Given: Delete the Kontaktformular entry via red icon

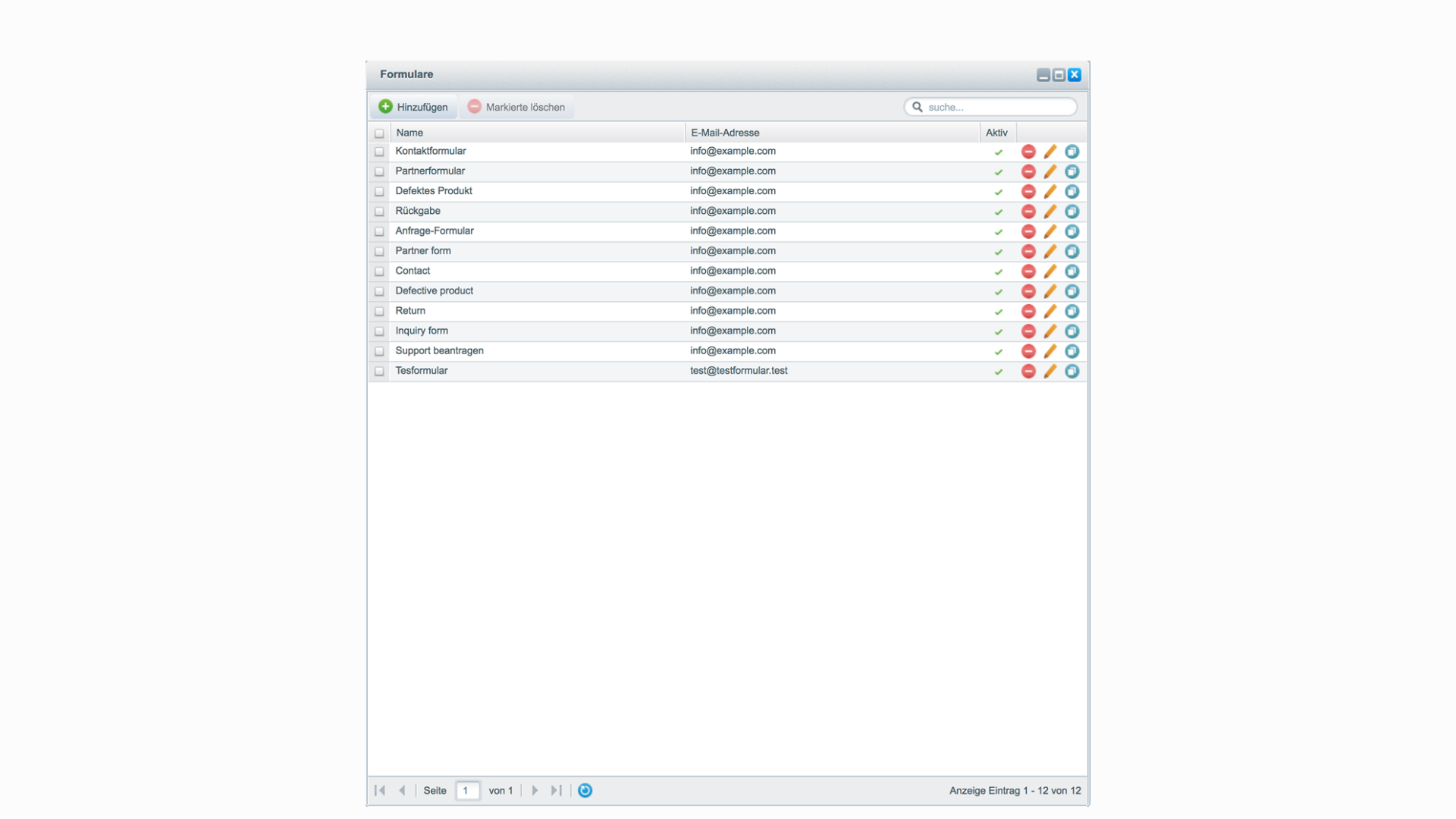Looking at the screenshot, I should point(1028,152).
